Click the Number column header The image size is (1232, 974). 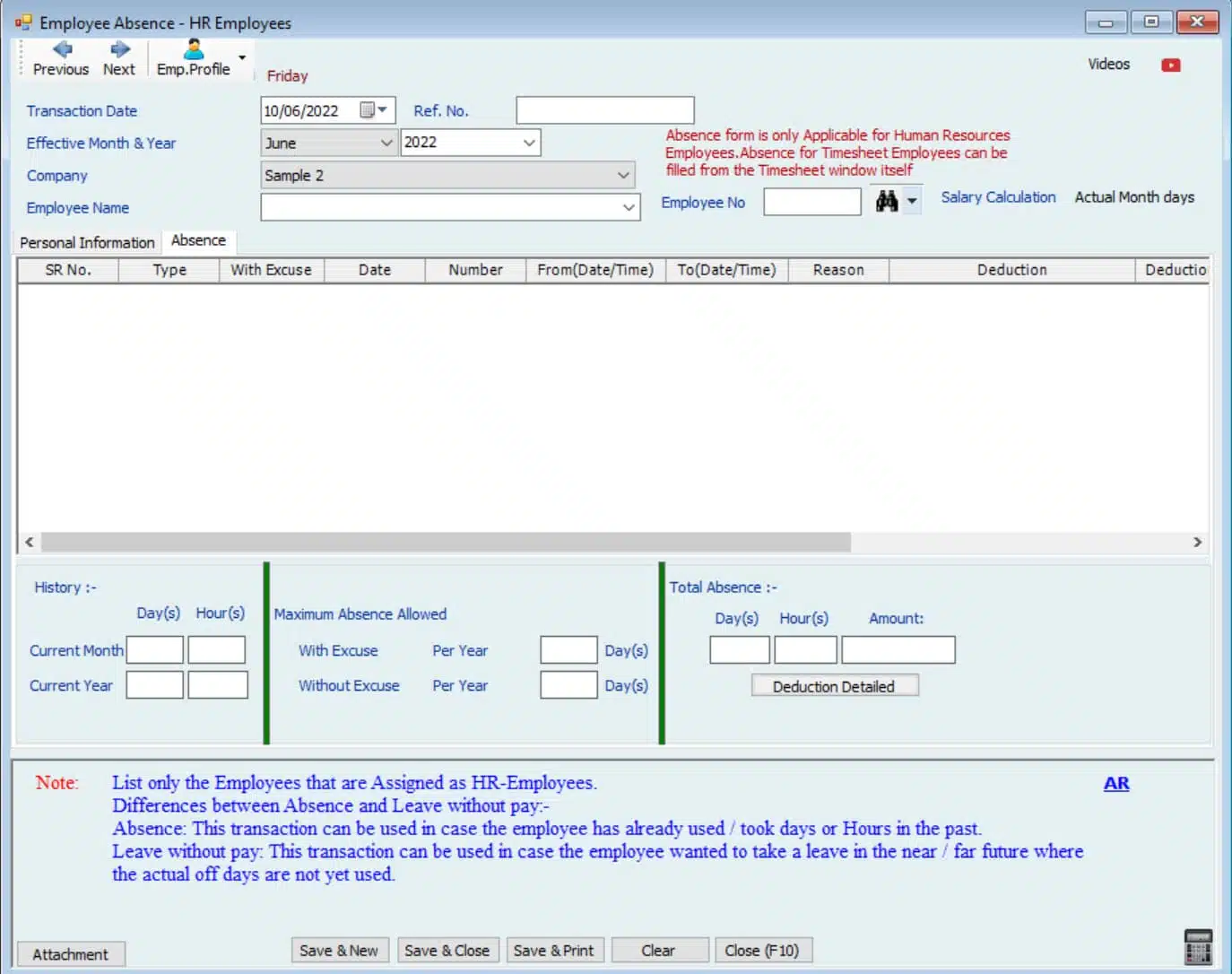(475, 270)
